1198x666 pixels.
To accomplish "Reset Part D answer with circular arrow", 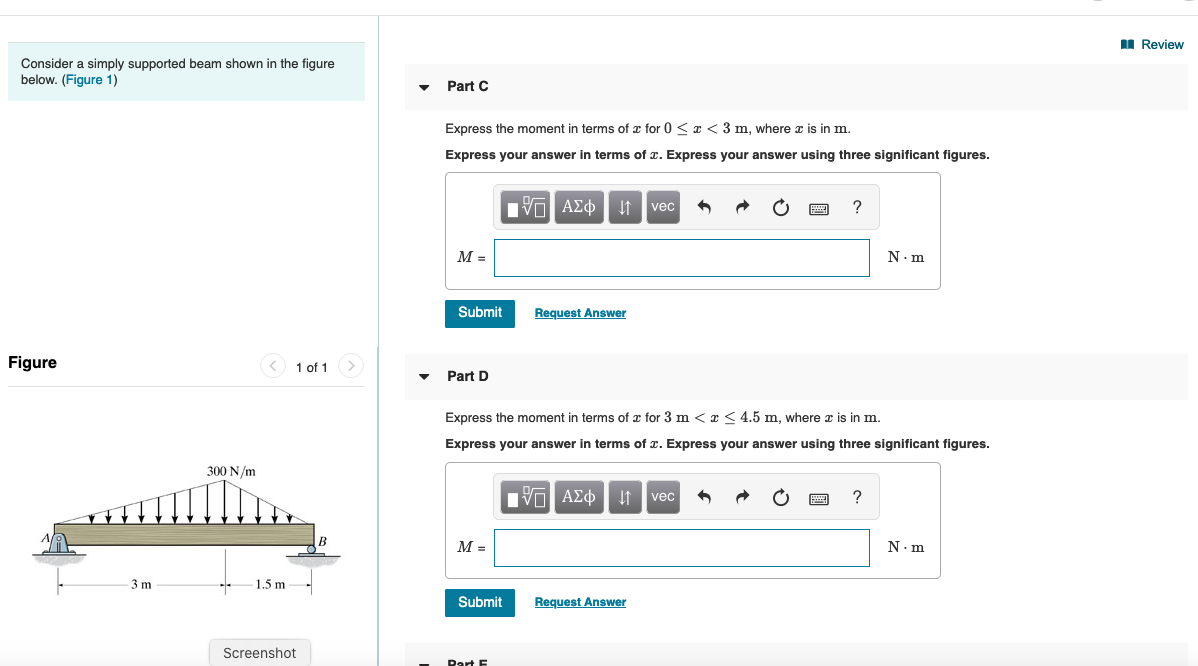I will click(780, 497).
